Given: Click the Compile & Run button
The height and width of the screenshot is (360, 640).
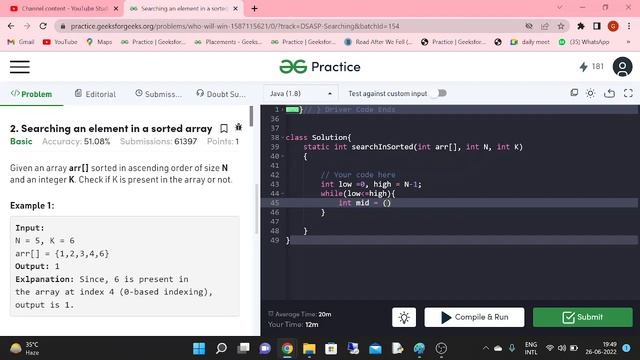Looking at the screenshot, I should tap(474, 317).
